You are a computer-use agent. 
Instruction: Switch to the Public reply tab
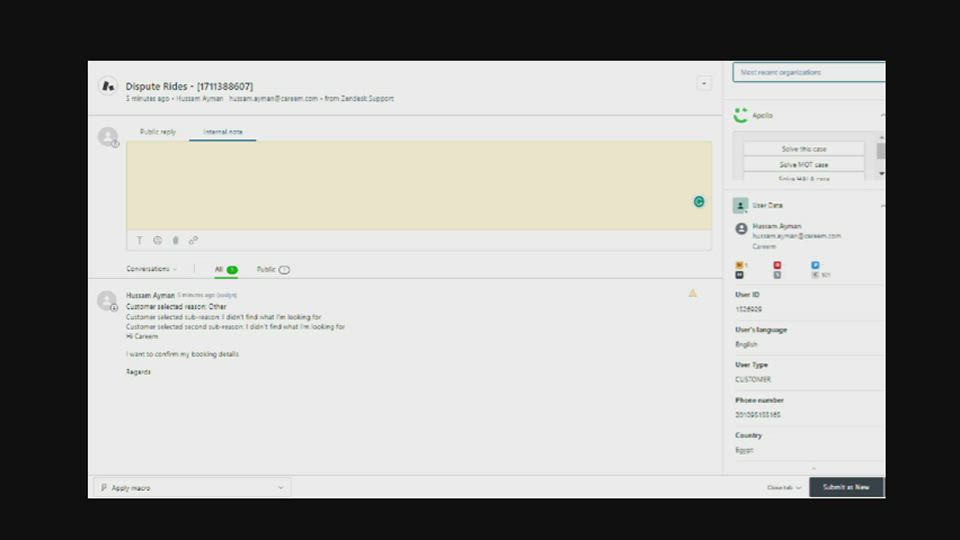pos(157,132)
